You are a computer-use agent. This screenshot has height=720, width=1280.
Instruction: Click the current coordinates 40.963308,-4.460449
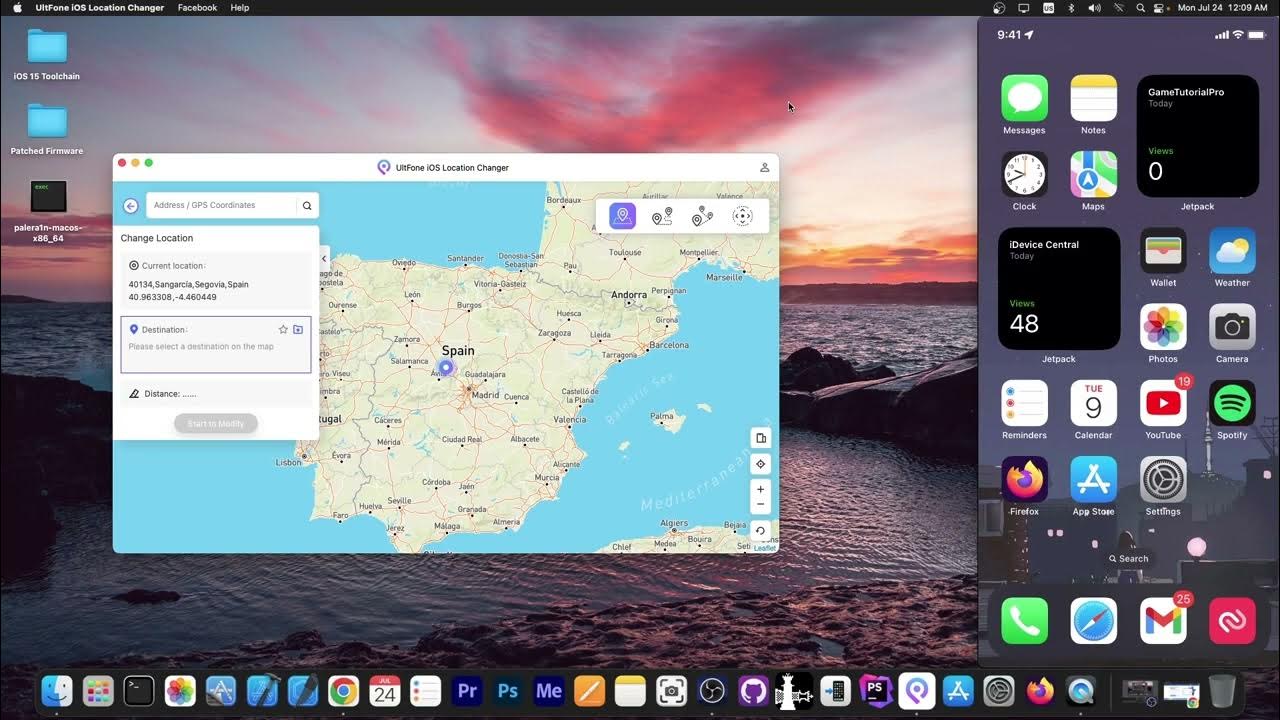pyautogui.click(x=173, y=297)
